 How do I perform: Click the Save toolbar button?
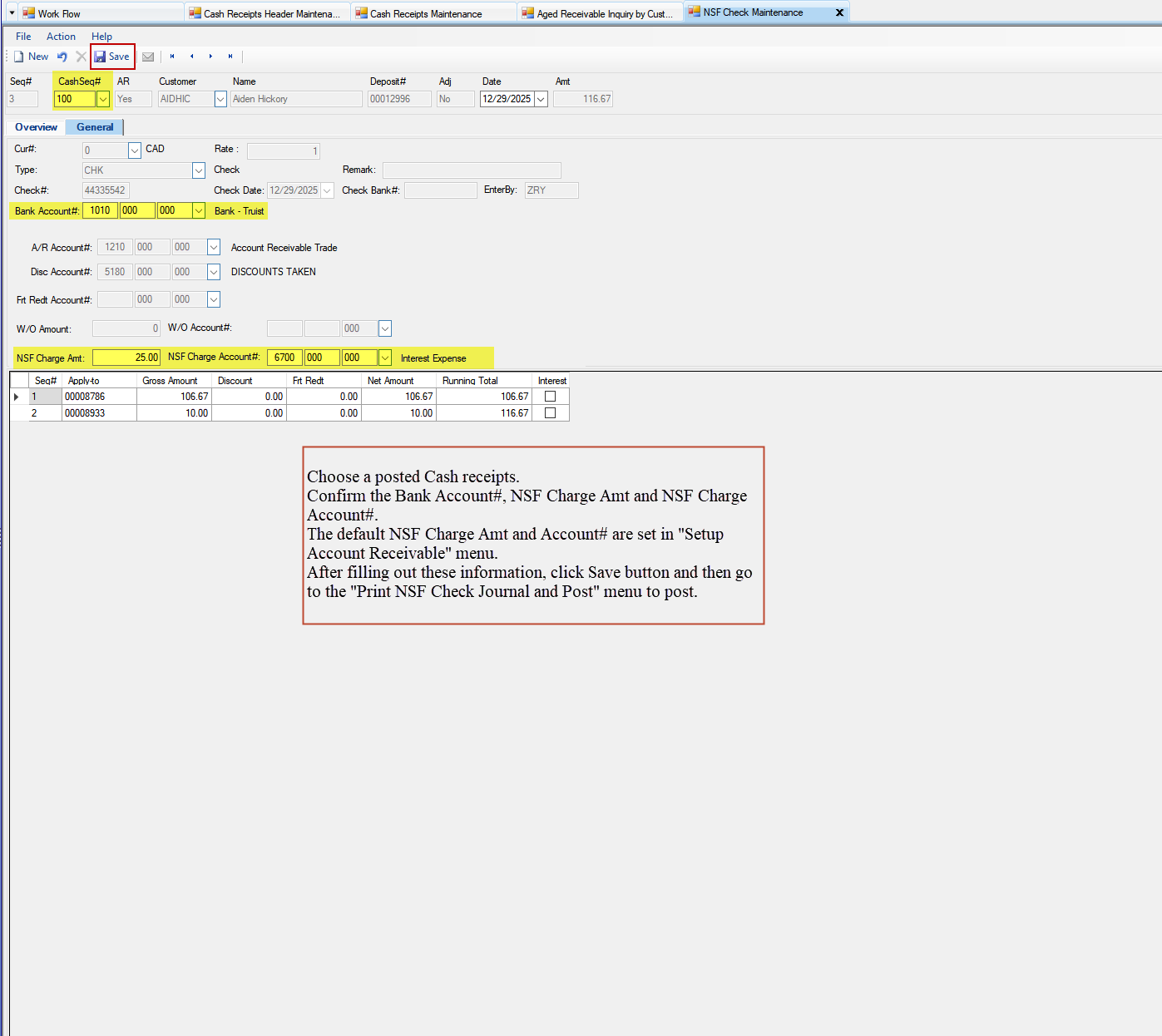coord(112,57)
